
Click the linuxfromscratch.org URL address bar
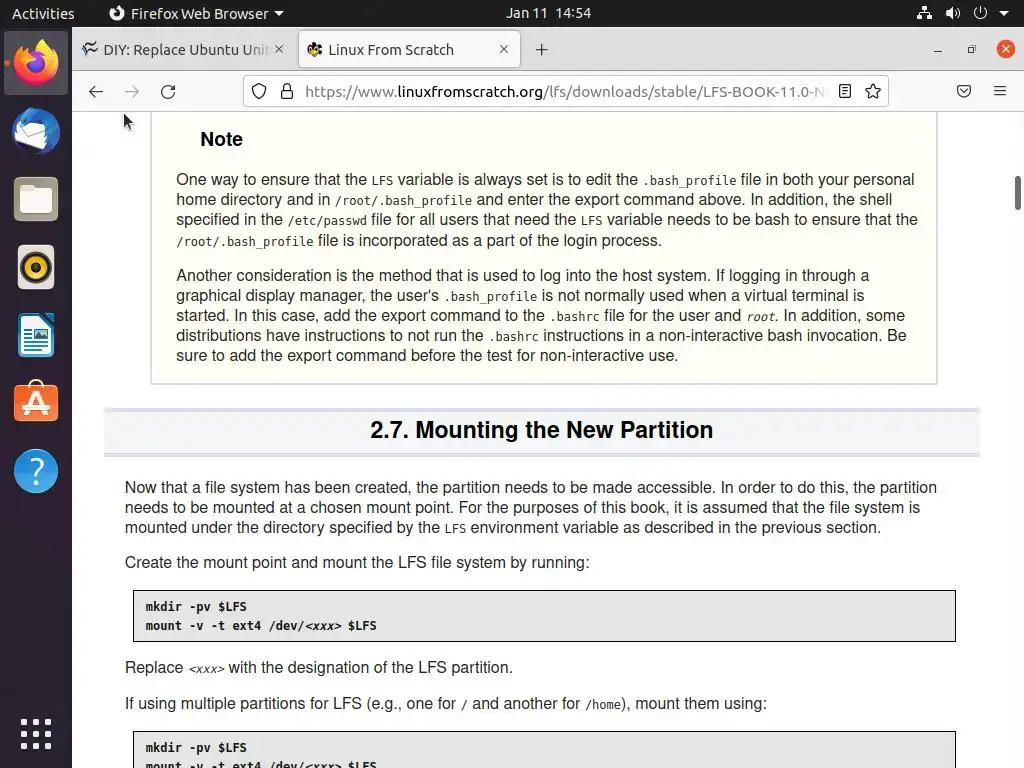tap(566, 91)
